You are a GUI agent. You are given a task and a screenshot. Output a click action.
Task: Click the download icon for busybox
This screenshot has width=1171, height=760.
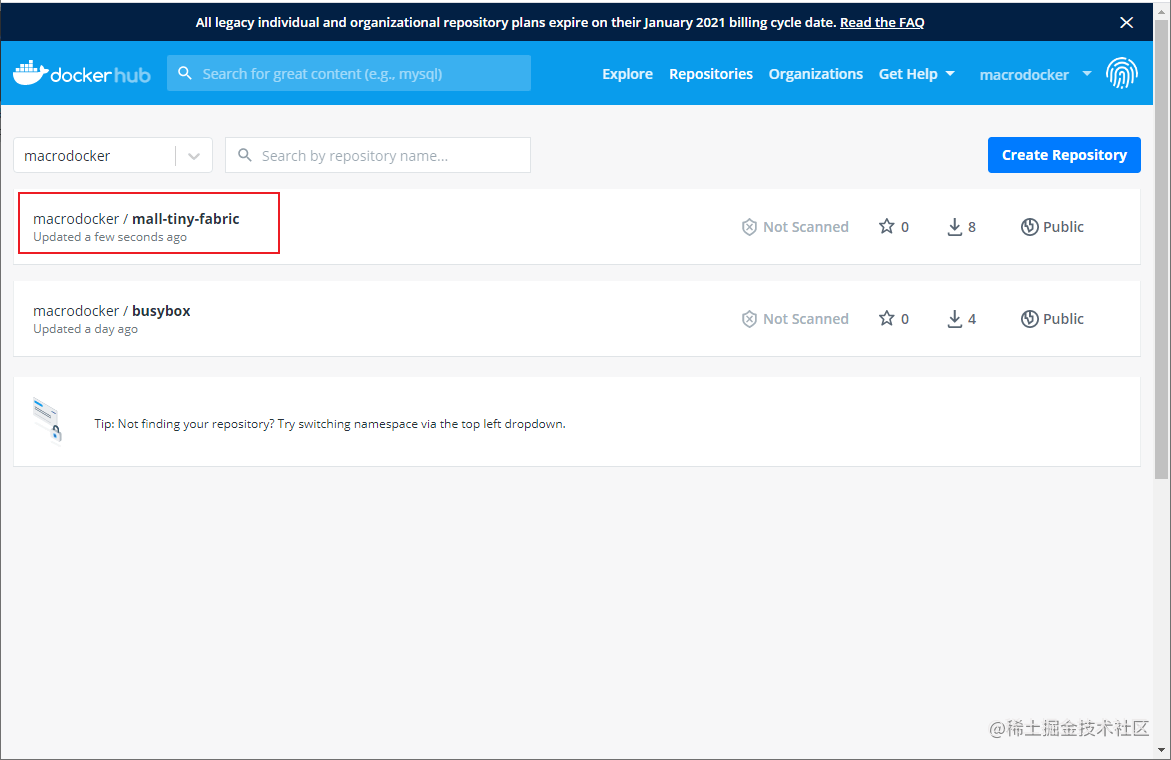[x=954, y=319]
